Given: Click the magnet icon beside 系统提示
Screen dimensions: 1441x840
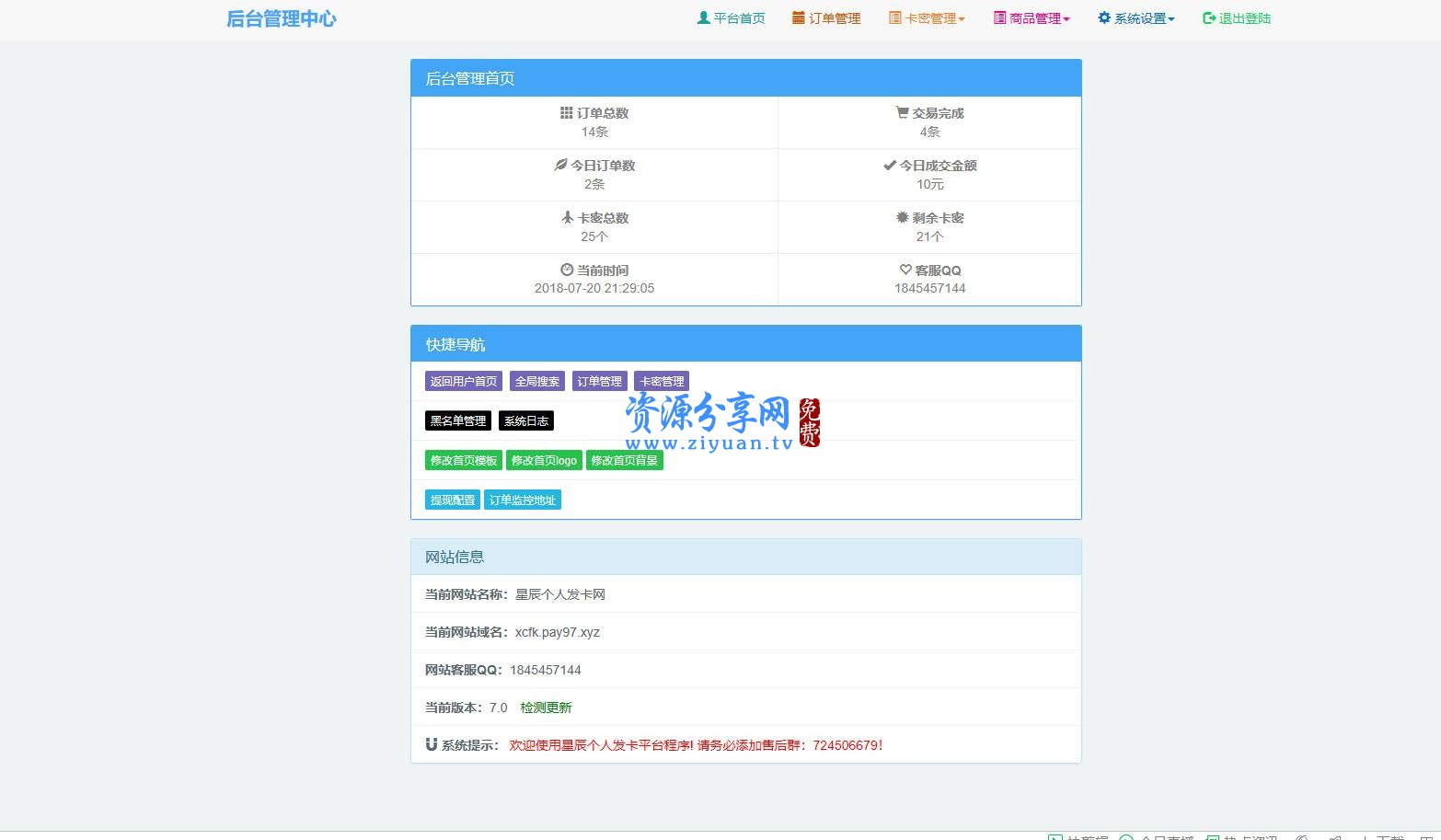Looking at the screenshot, I should [431, 744].
